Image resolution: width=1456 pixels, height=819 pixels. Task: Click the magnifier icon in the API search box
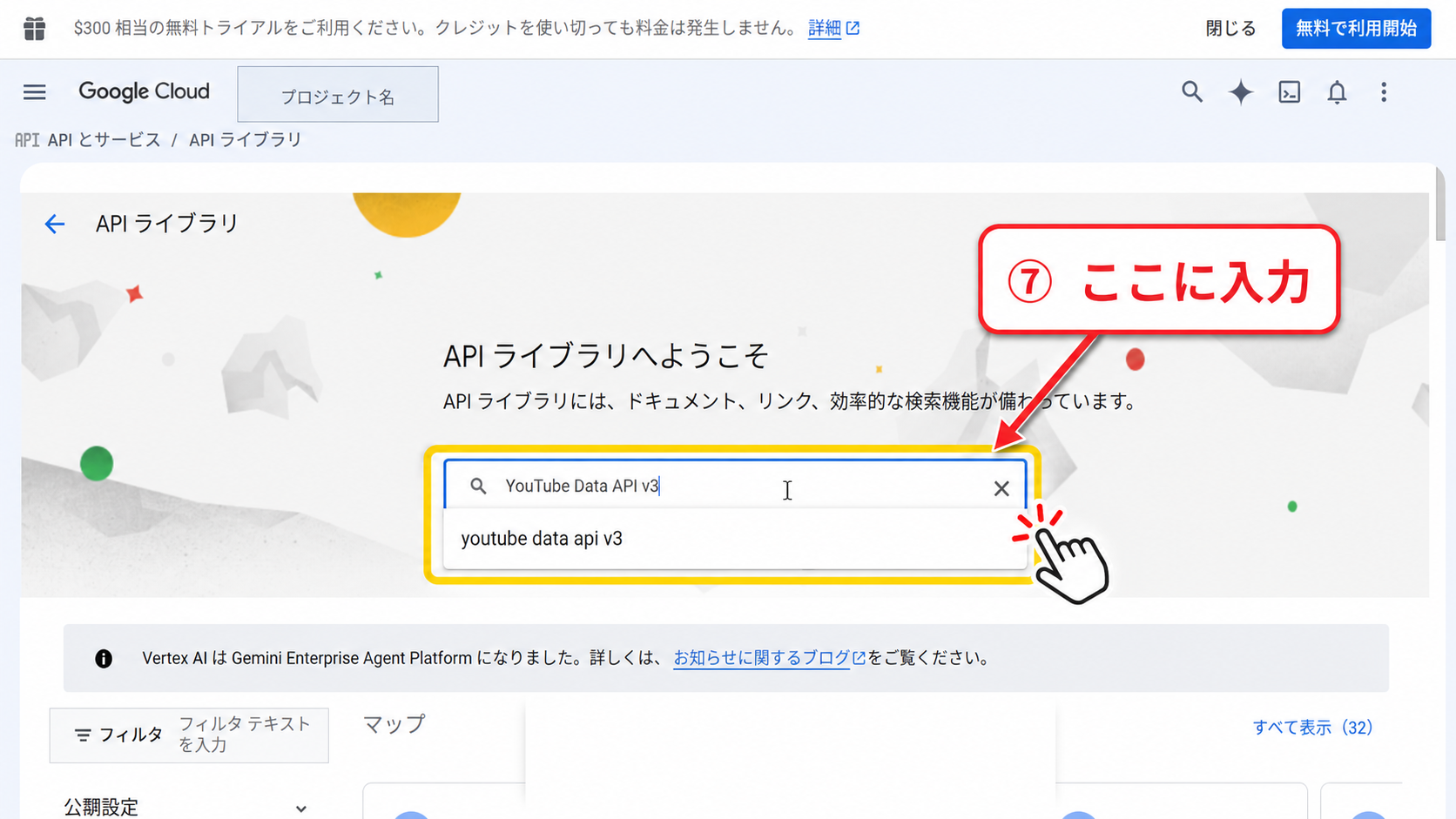(x=478, y=486)
